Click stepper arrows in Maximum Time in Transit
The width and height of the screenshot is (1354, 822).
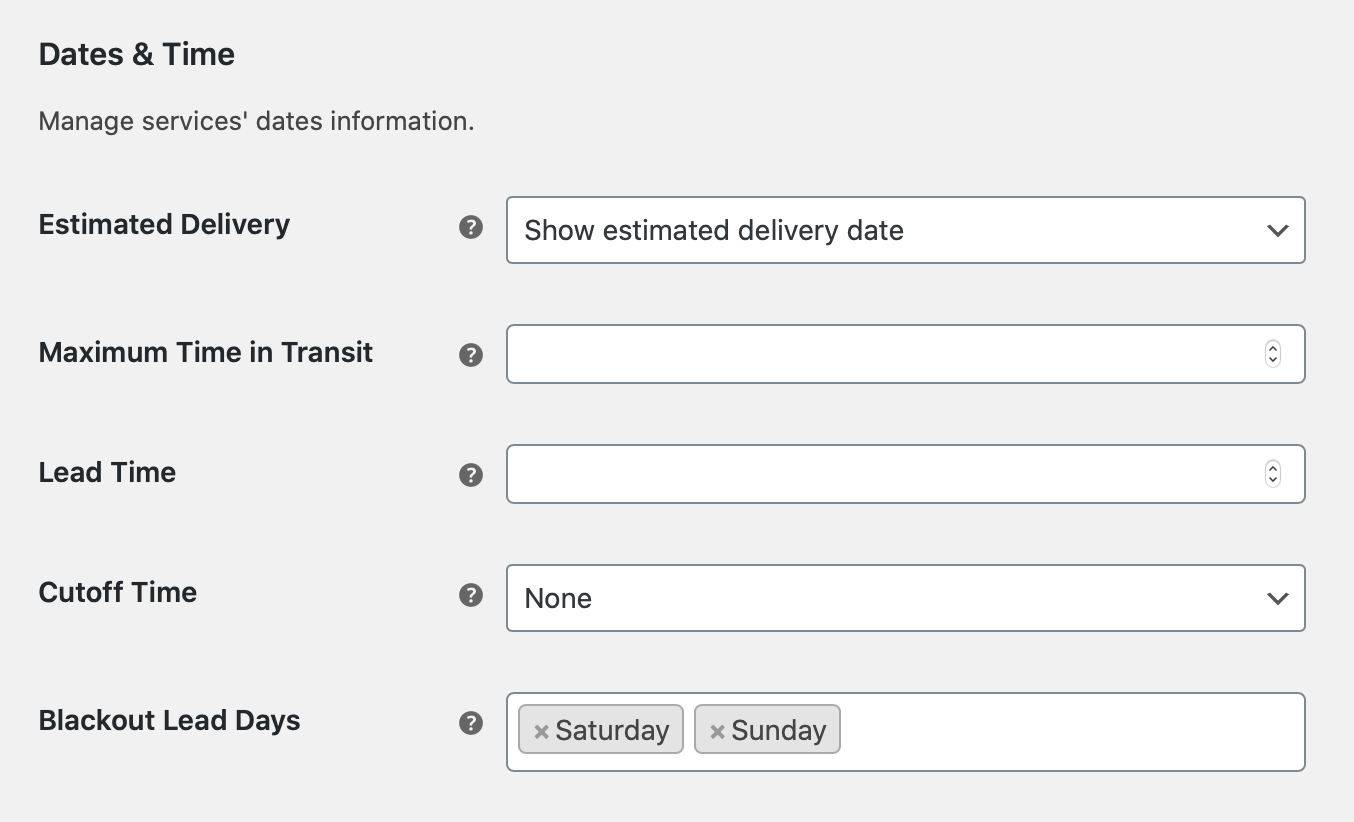[1273, 354]
